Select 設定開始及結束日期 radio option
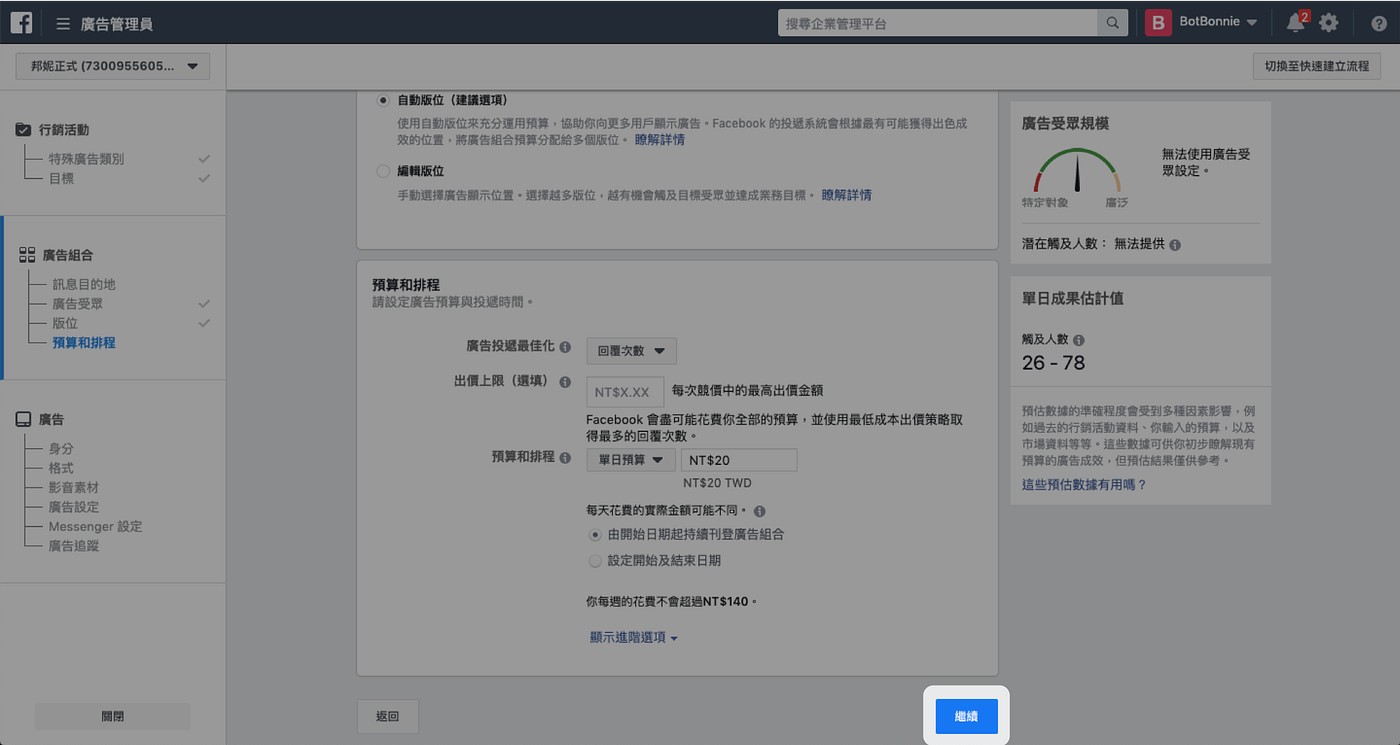Viewport: 1400px width, 745px height. (x=595, y=561)
